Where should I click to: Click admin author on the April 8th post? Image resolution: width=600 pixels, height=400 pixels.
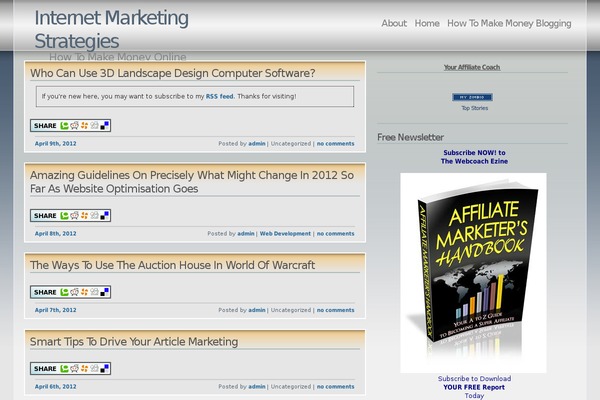[246, 233]
